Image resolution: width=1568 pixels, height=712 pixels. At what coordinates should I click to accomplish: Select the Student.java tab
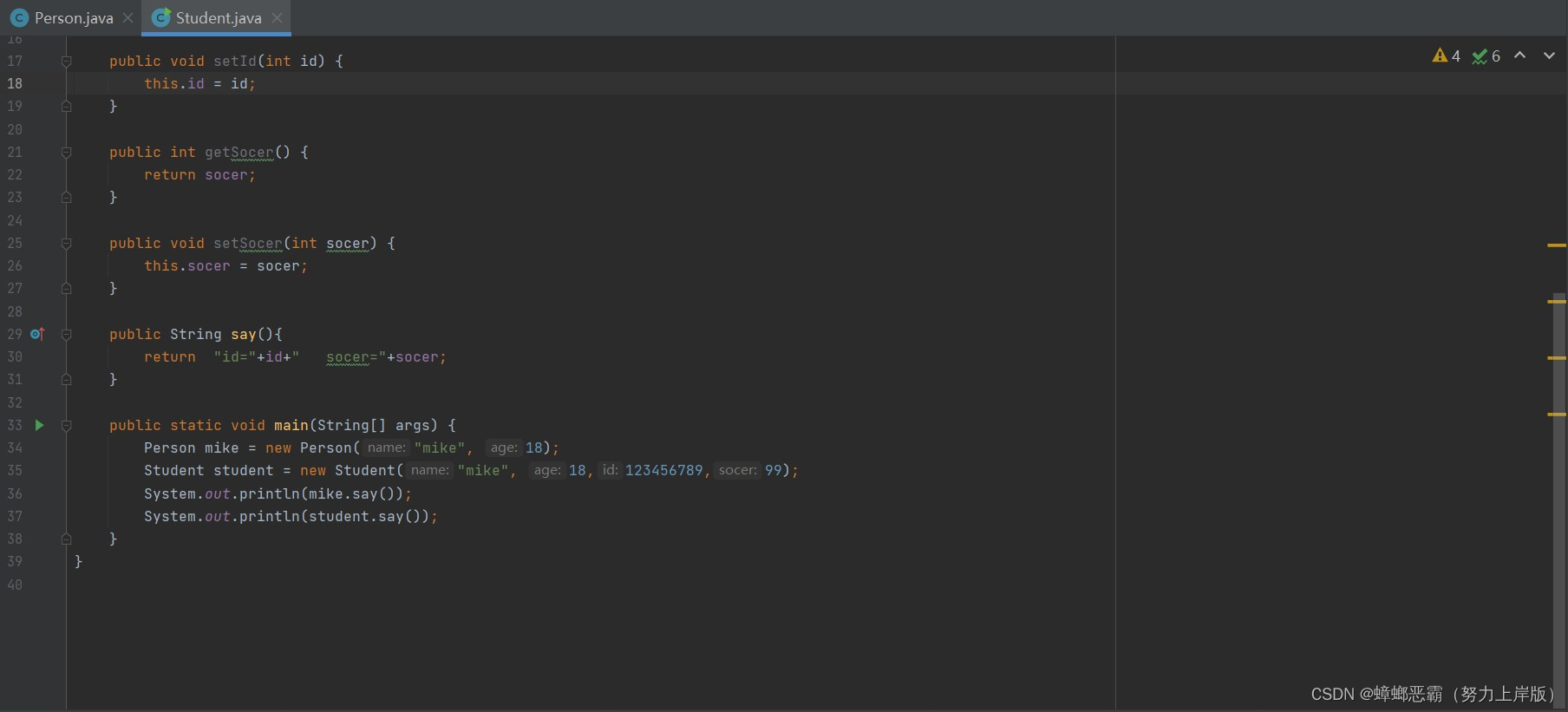coord(219,17)
